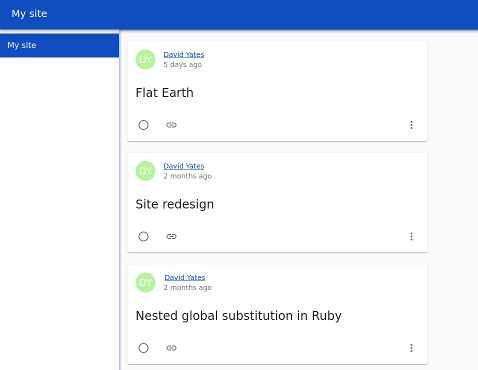Click DY avatar on Flat Earth card
Image resolution: width=478 pixels, height=370 pixels.
[145, 60]
